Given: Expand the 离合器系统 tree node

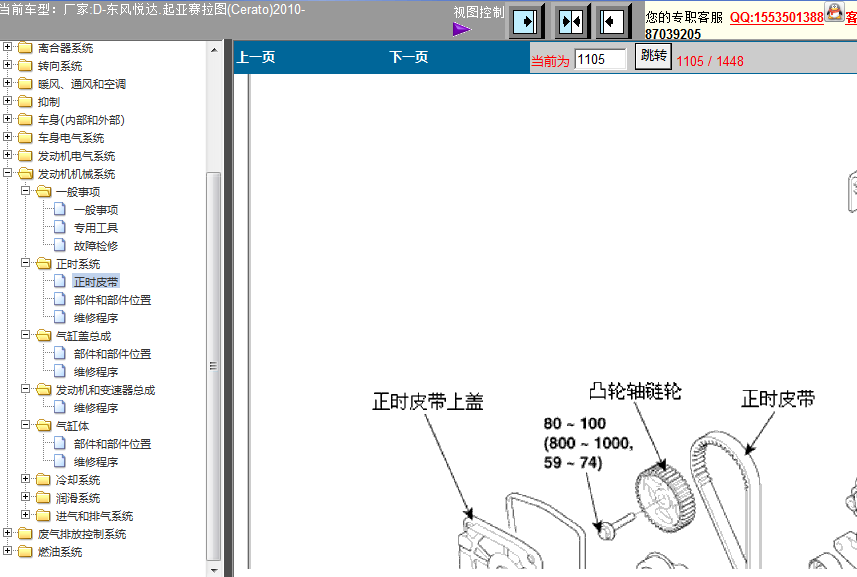Looking at the screenshot, I should coord(9,48).
